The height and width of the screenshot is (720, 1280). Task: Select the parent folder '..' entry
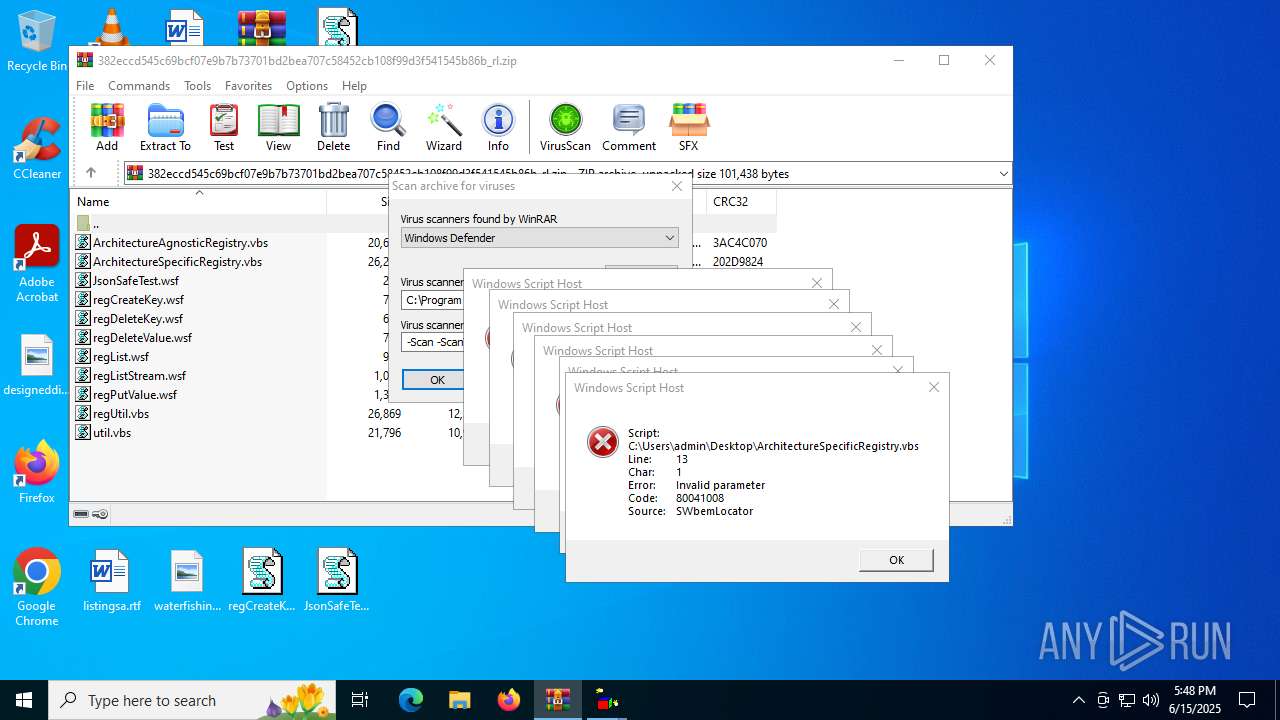[96, 224]
